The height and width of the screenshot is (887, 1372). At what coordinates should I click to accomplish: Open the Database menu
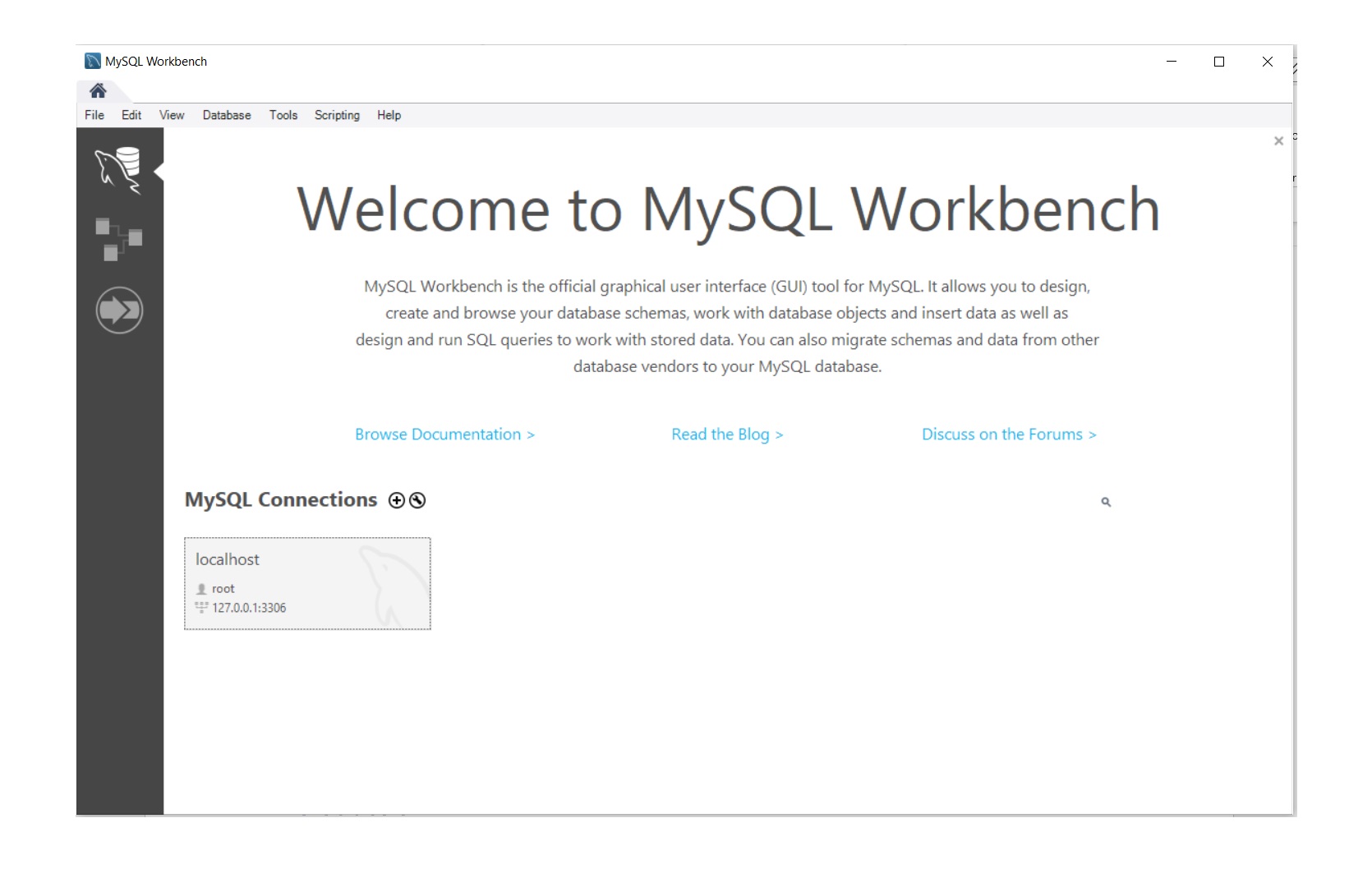coord(226,115)
